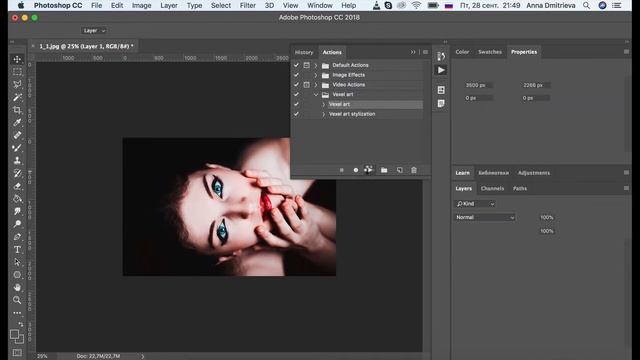The height and width of the screenshot is (360, 640).
Task: Collapse the Vexel art folder set
Action: click(x=316, y=95)
